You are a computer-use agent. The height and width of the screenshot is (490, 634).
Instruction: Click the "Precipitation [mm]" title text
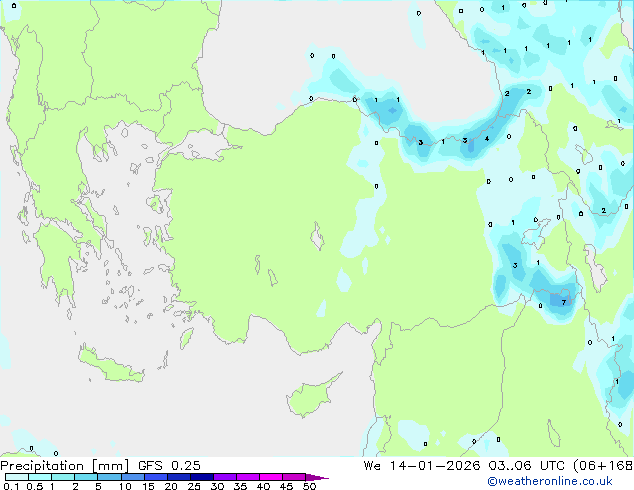click(x=65, y=466)
